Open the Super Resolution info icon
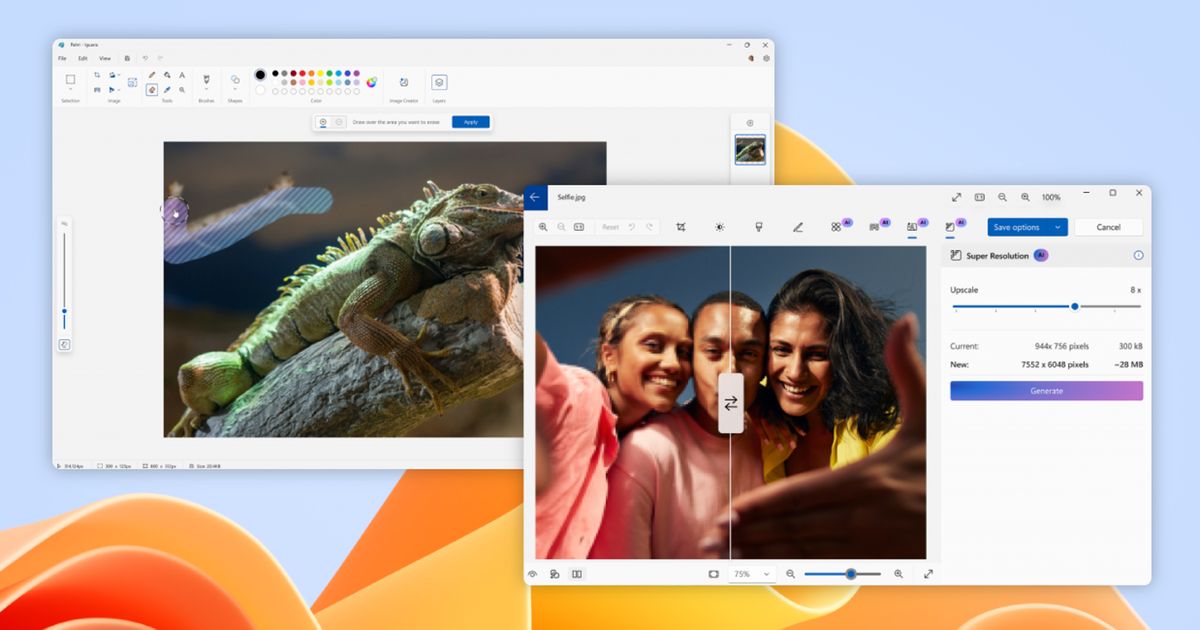This screenshot has width=1200, height=630. pos(1138,255)
